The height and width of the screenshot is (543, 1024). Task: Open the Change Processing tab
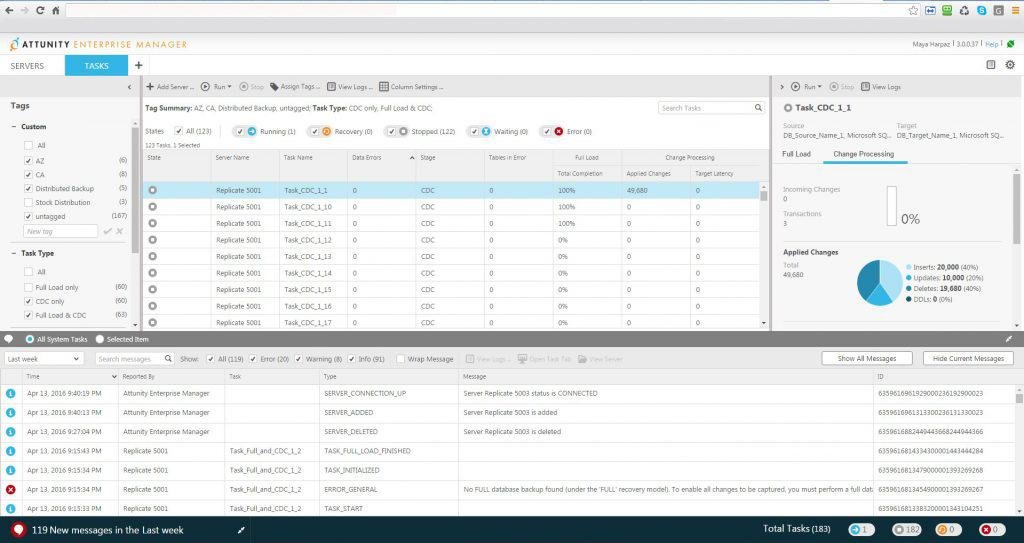click(x=863, y=154)
